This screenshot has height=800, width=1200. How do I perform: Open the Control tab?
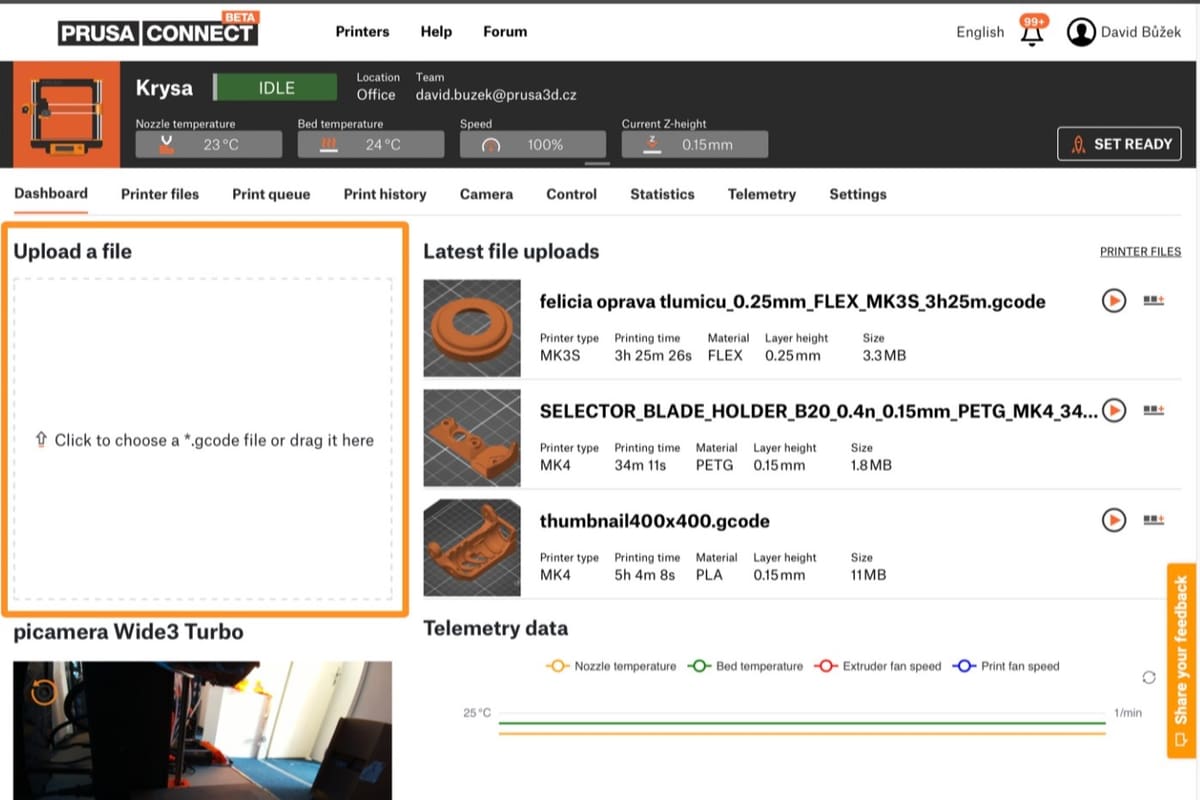pos(571,194)
